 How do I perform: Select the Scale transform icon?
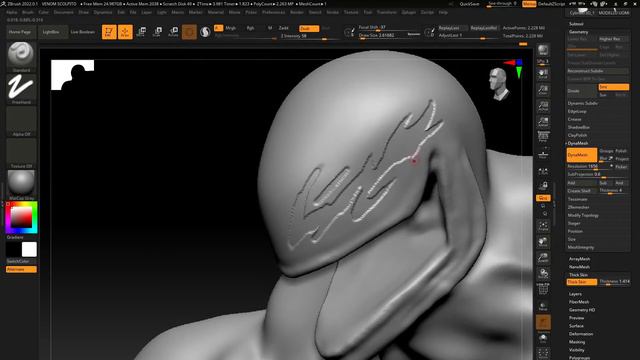pos(157,32)
